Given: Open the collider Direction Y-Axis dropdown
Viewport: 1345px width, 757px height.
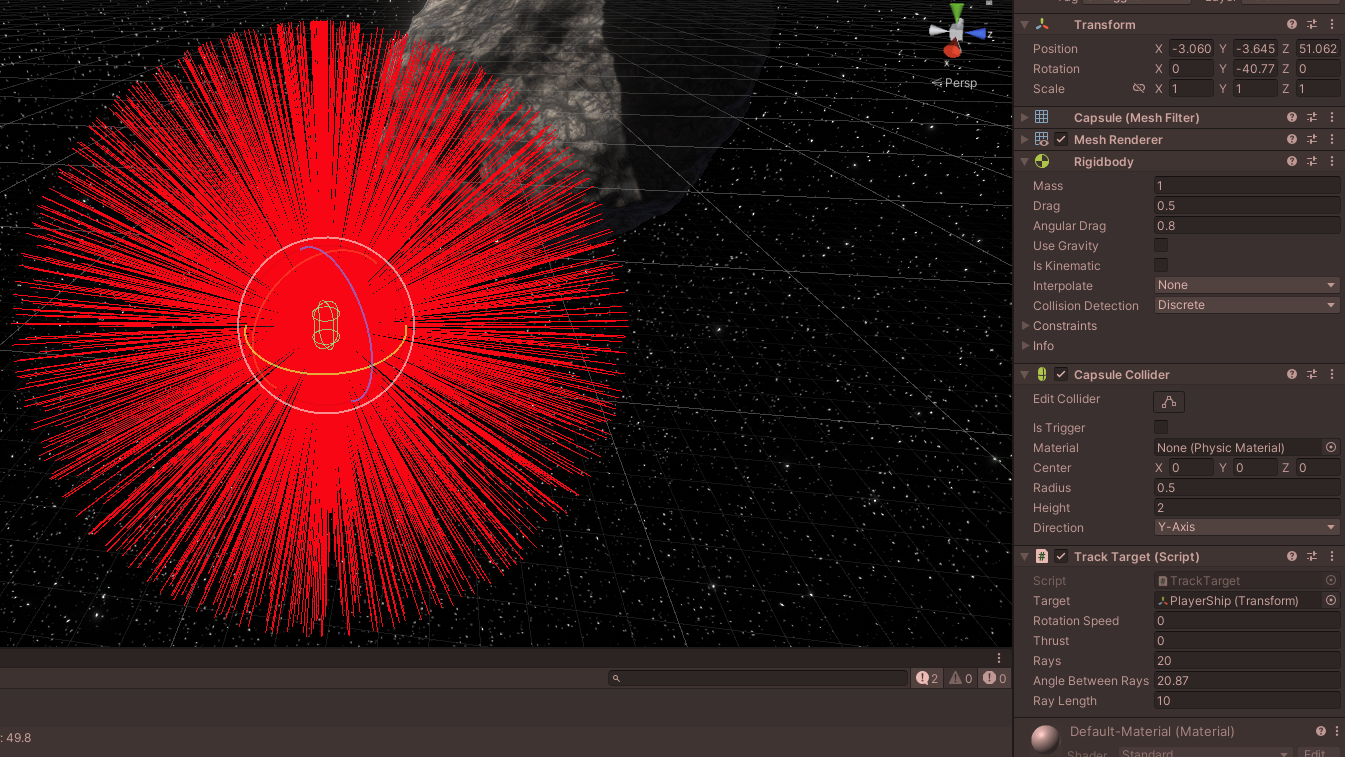Looking at the screenshot, I should pyautogui.click(x=1246, y=528).
